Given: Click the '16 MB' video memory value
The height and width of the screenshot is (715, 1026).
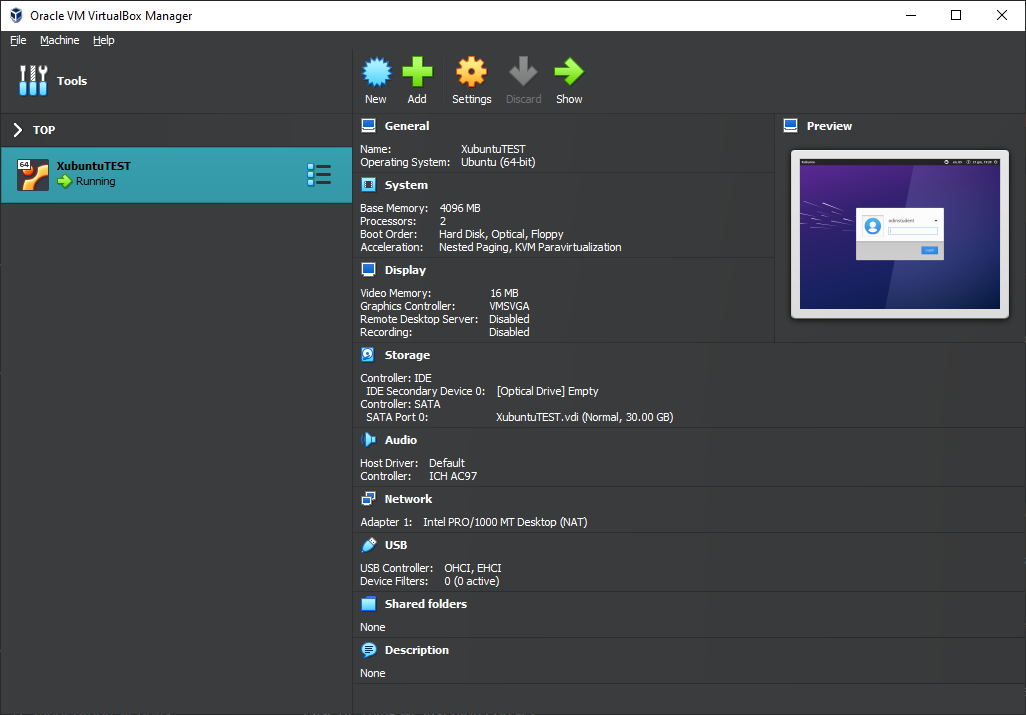Looking at the screenshot, I should [x=504, y=293].
